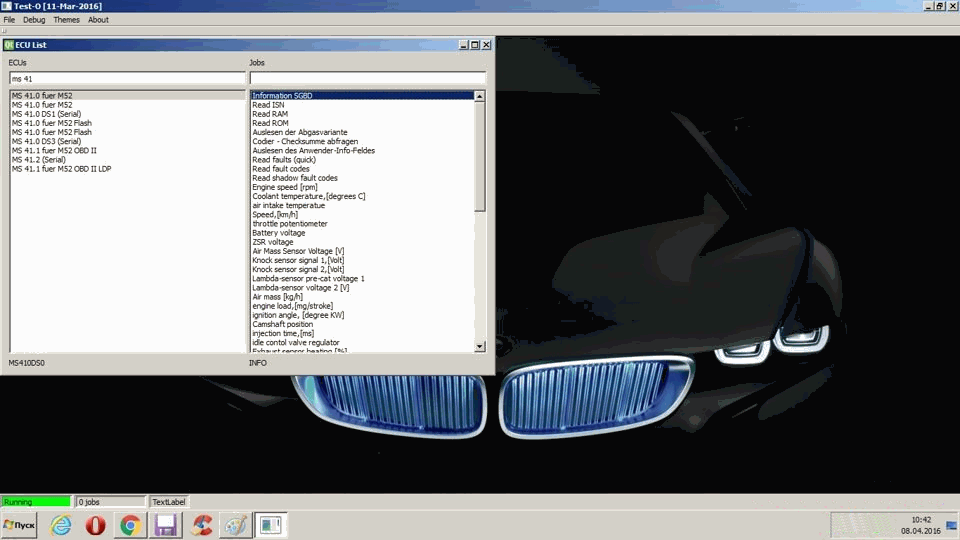Click the green Running status indicator
Screen dimensions: 960x540
(36, 501)
